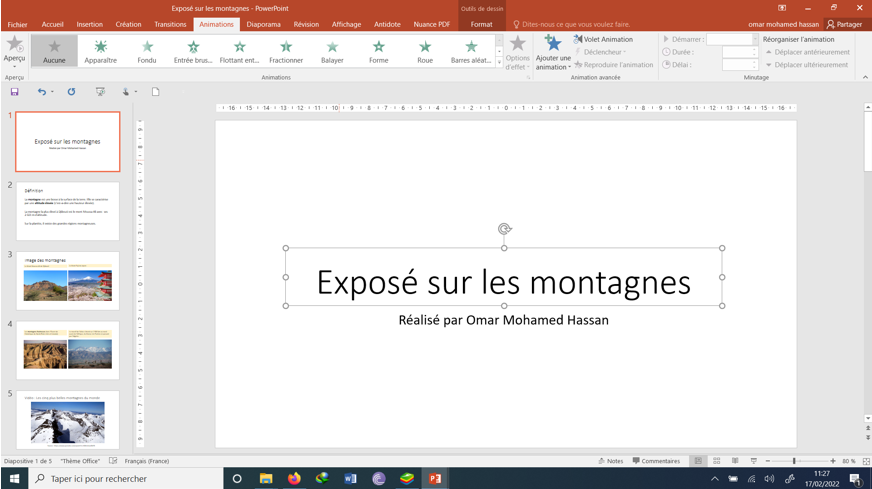Select slide 3 thumbnail Image des montagnes

tap(67, 280)
